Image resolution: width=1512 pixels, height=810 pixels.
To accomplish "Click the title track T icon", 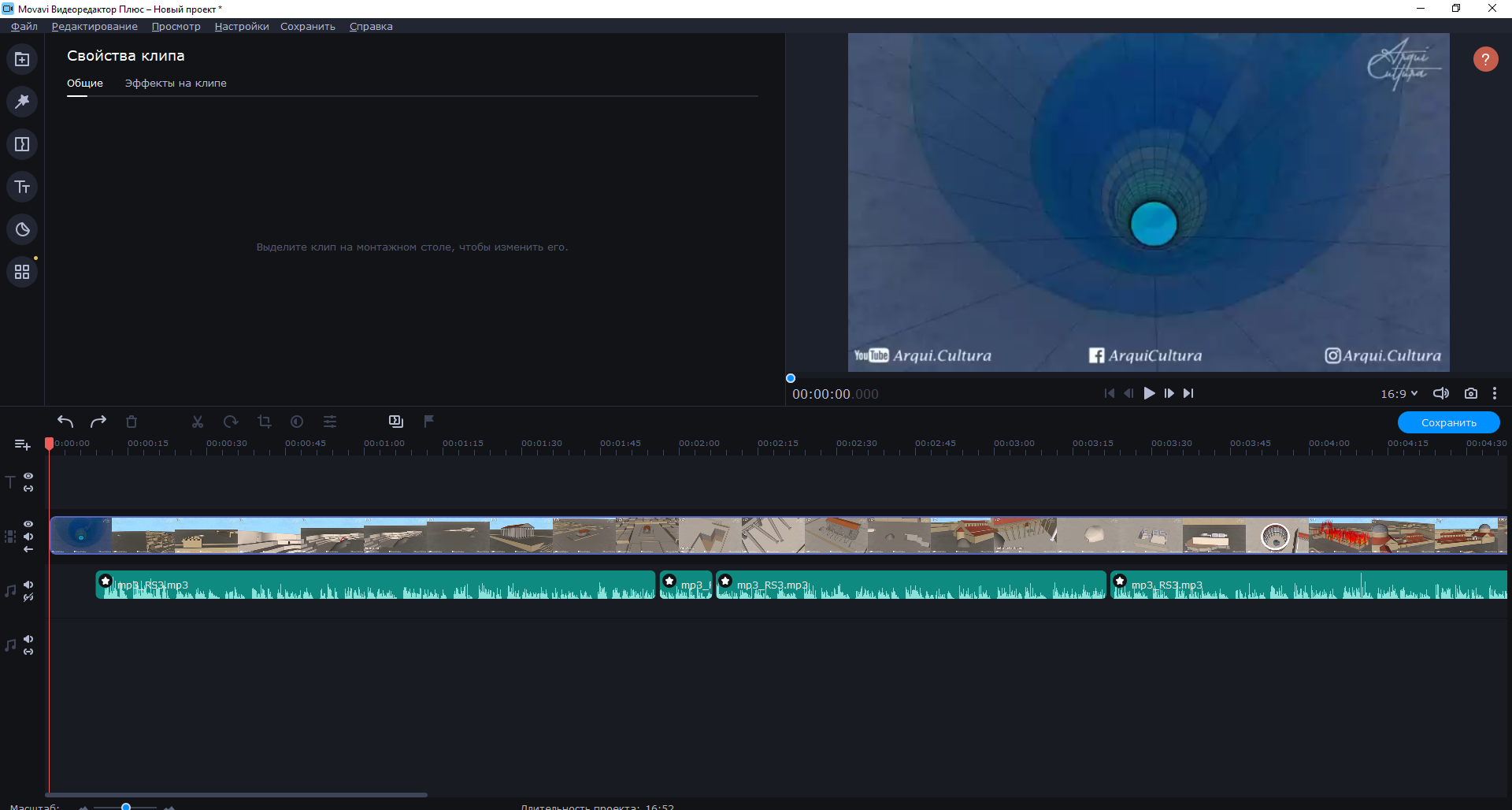I will coord(10,482).
